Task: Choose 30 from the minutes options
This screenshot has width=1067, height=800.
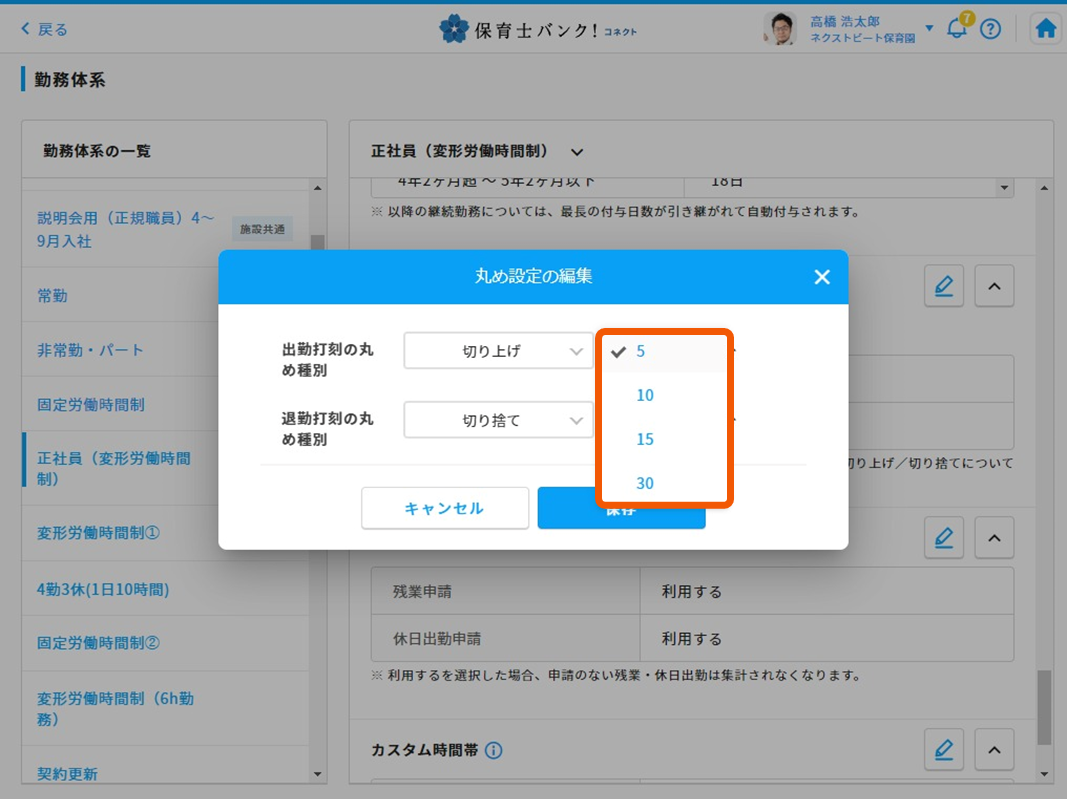Action: pos(645,484)
